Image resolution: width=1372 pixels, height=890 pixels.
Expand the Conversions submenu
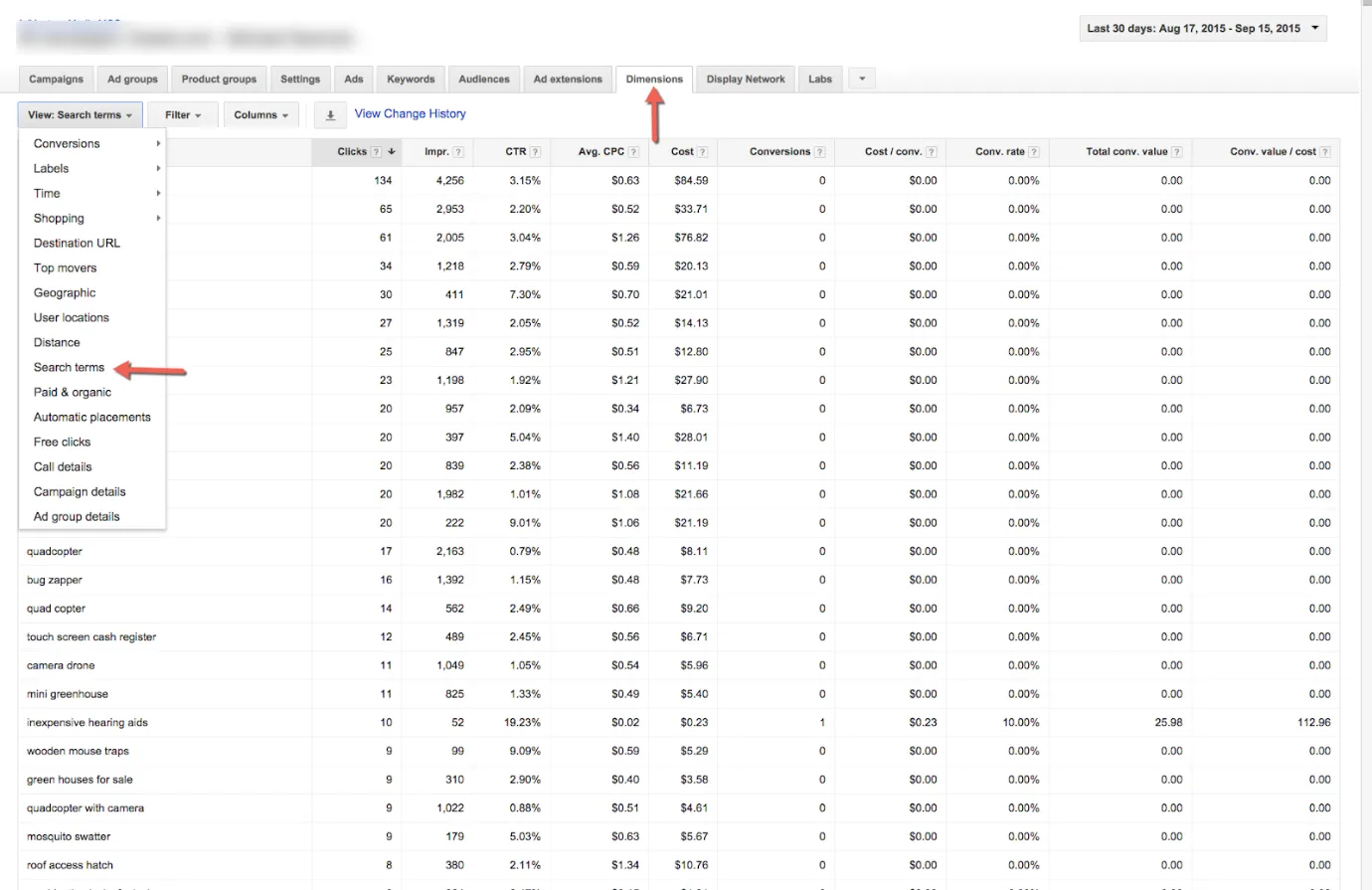(x=67, y=143)
